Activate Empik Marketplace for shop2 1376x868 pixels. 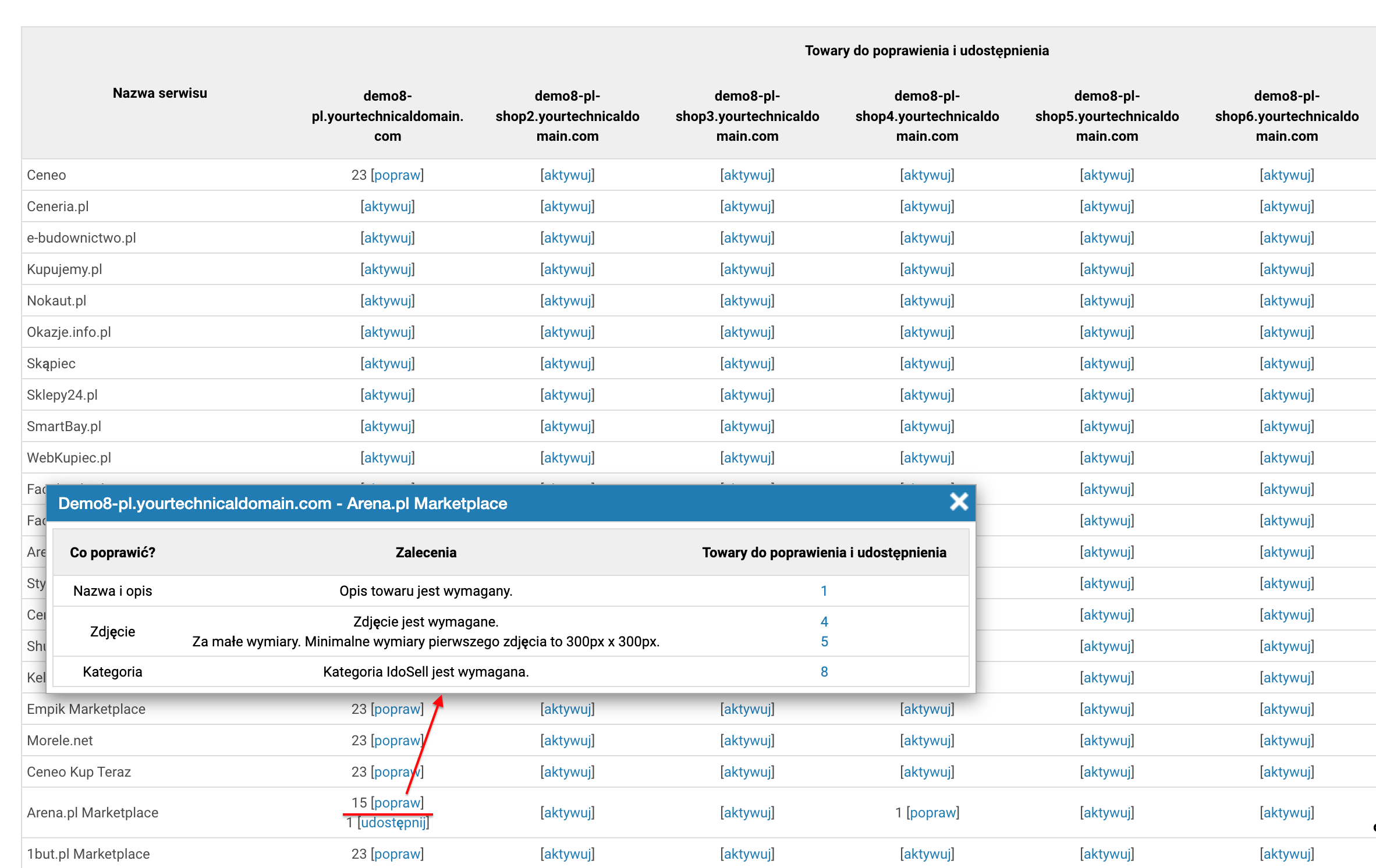568,709
